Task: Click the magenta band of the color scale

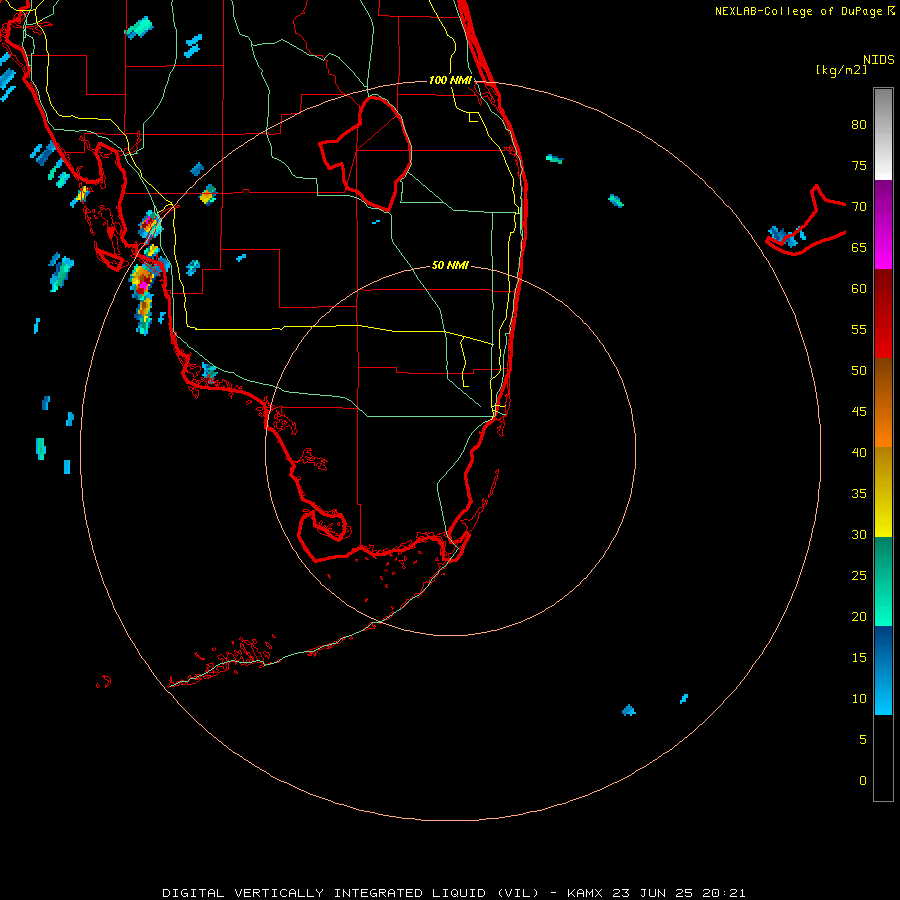Action: pyautogui.click(x=883, y=224)
